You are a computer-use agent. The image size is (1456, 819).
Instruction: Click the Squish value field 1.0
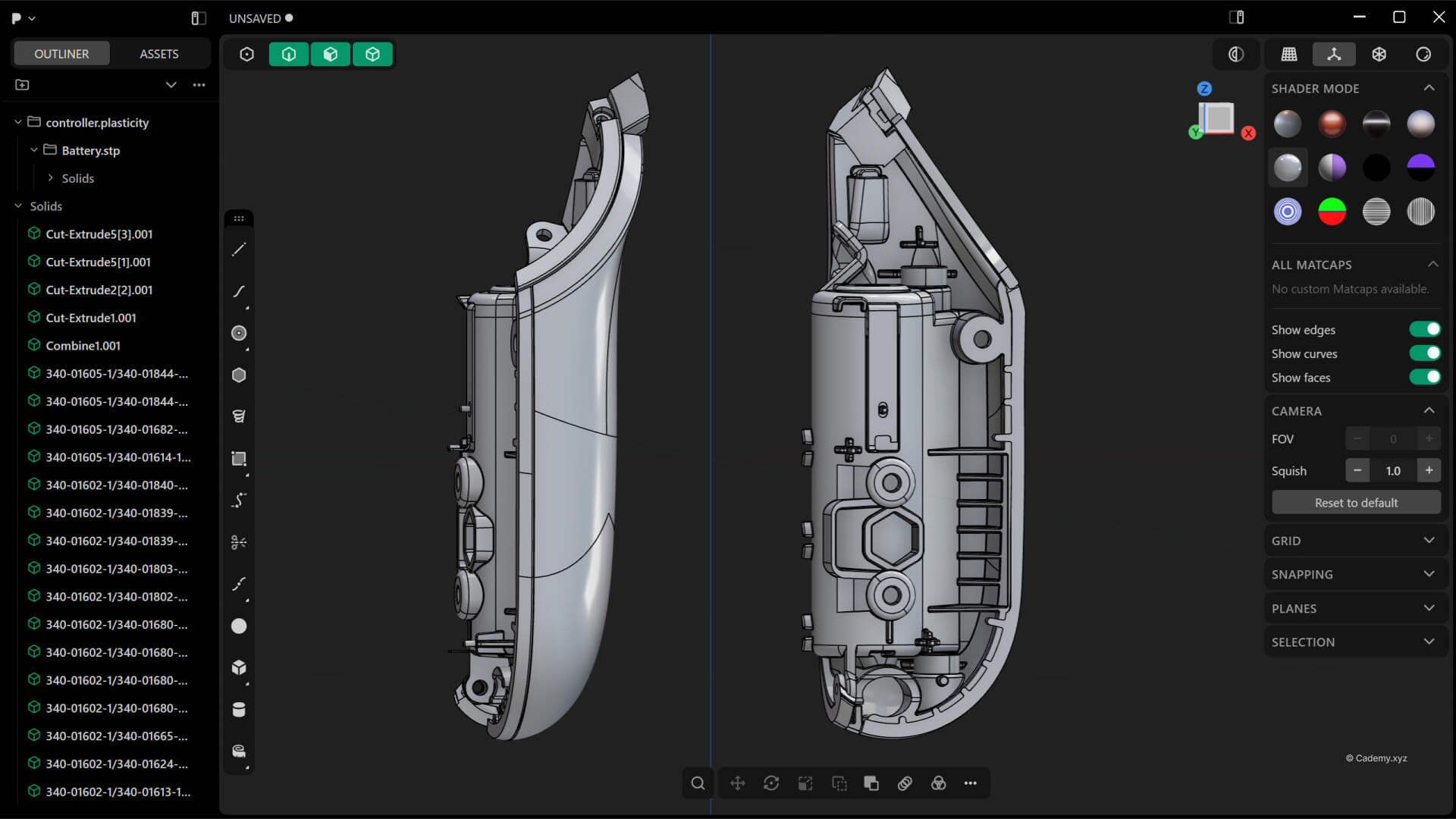click(x=1393, y=470)
